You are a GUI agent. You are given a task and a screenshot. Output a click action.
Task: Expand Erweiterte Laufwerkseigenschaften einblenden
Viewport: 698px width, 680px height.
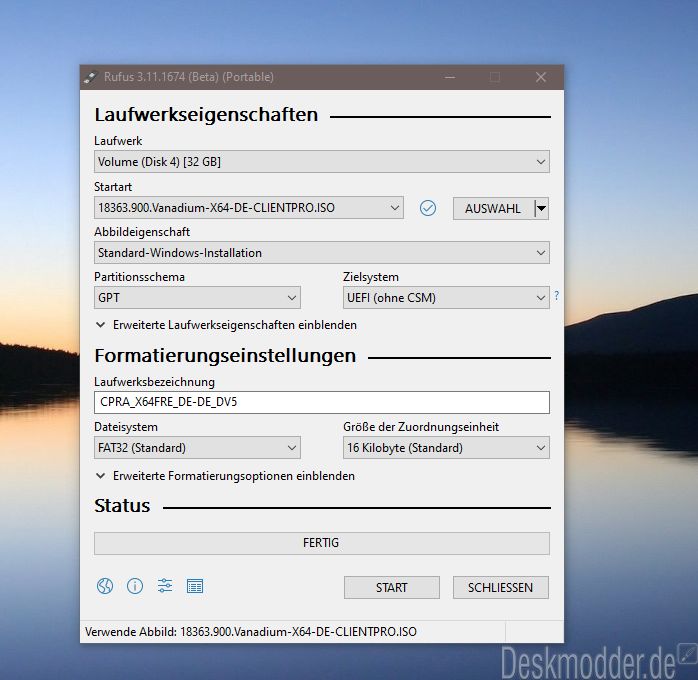[x=226, y=325]
